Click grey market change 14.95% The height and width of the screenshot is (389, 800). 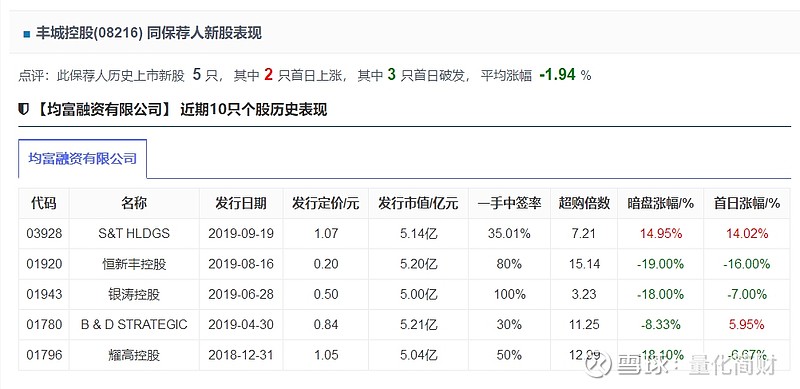(x=661, y=234)
